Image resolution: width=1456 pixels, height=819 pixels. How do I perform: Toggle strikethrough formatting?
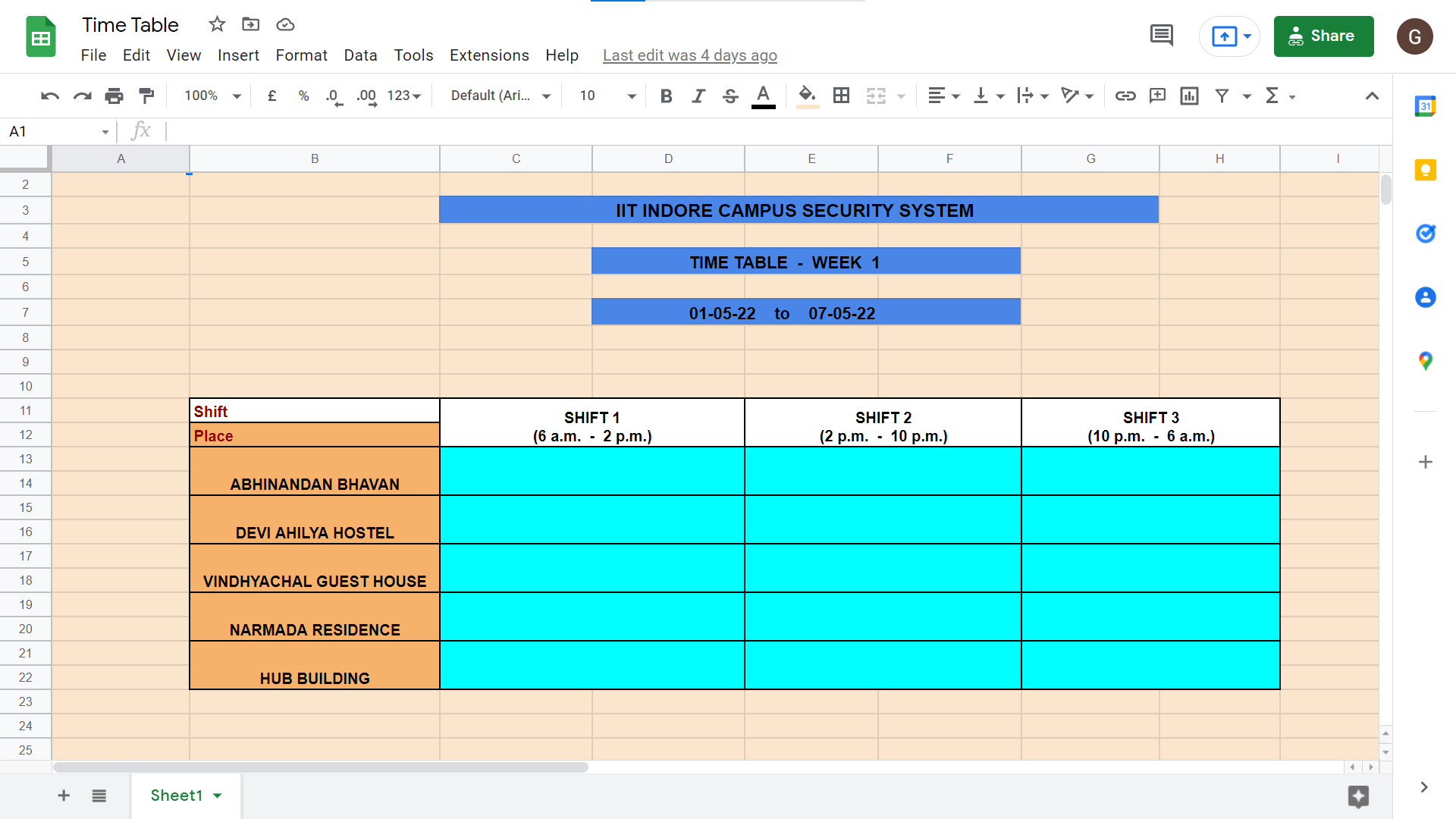[730, 96]
